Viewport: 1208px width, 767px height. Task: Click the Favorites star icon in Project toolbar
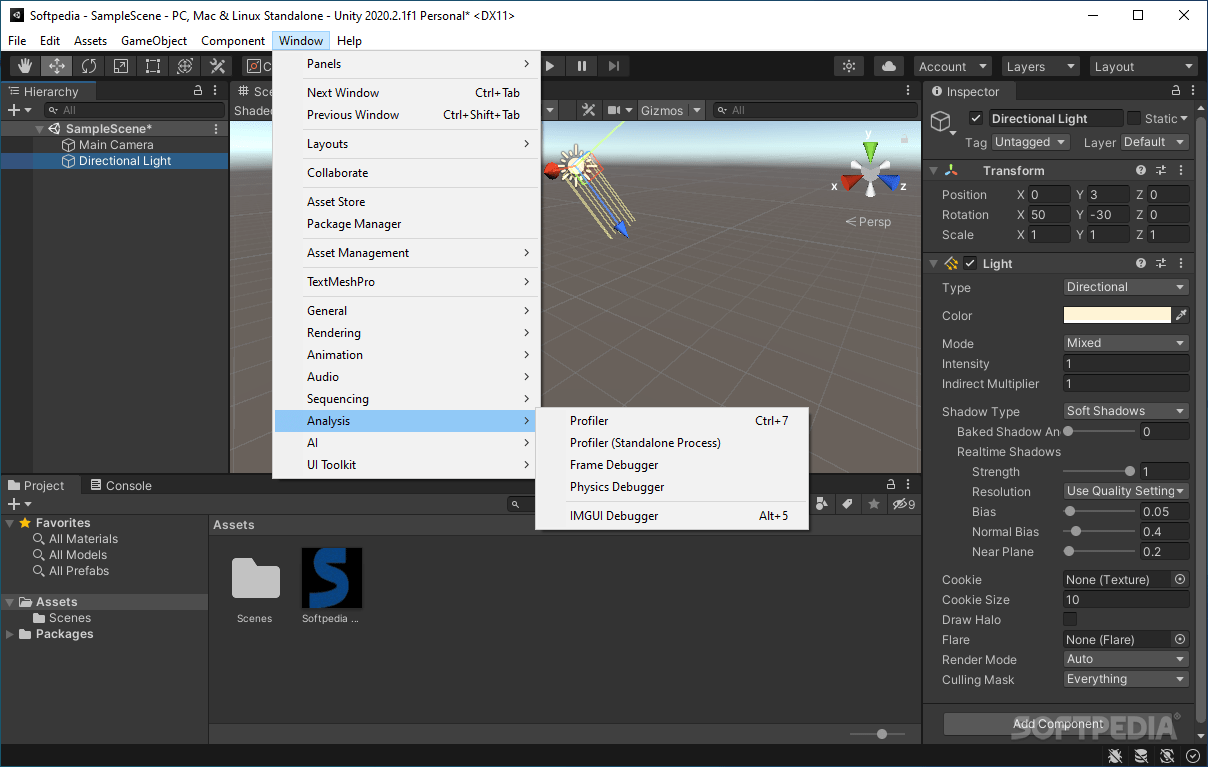pos(873,504)
